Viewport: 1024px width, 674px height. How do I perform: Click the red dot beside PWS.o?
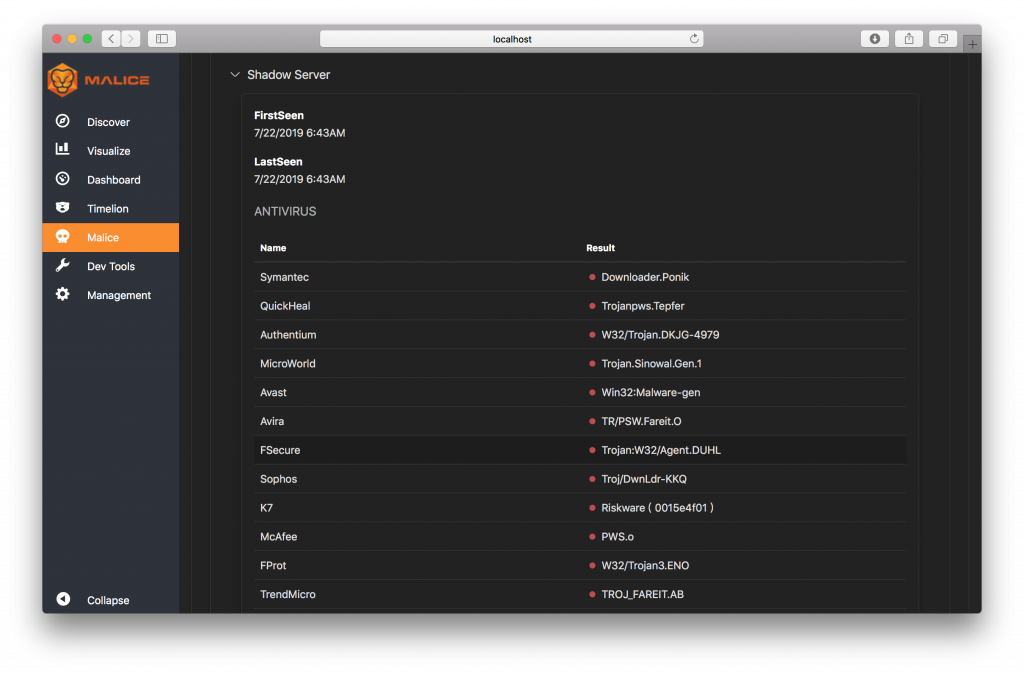point(592,536)
